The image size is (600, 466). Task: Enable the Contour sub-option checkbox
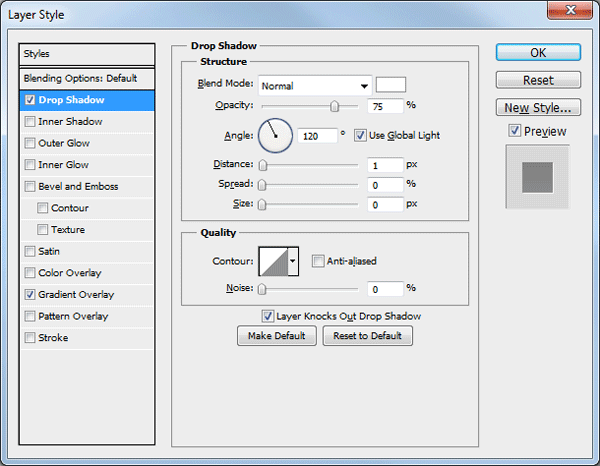42,208
